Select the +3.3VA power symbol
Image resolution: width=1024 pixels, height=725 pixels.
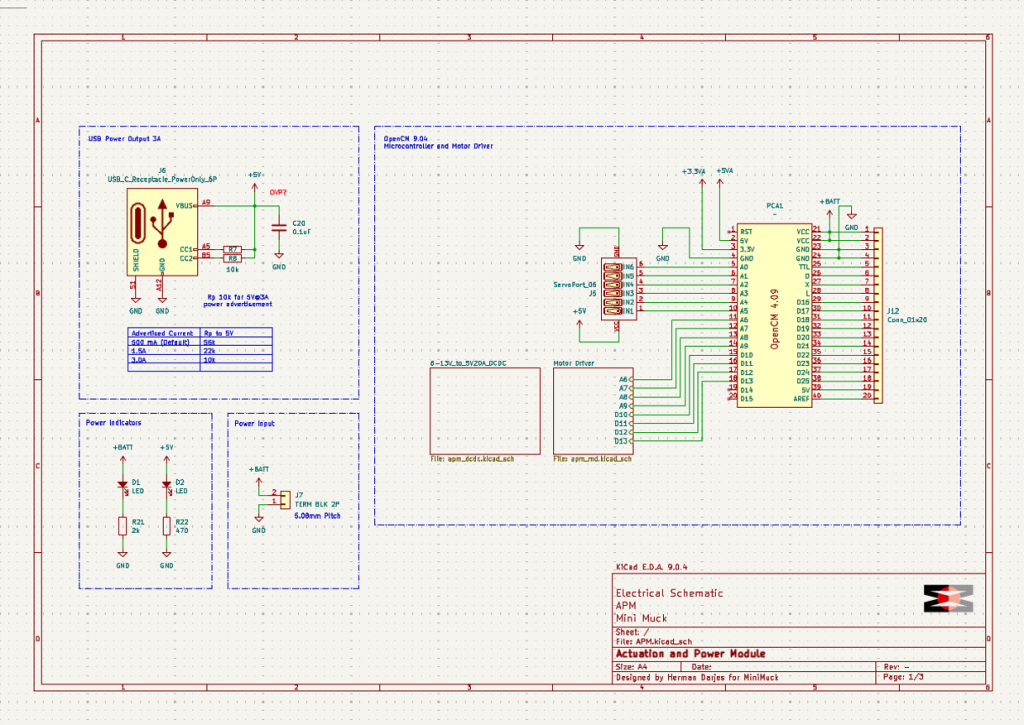pyautogui.click(x=693, y=172)
